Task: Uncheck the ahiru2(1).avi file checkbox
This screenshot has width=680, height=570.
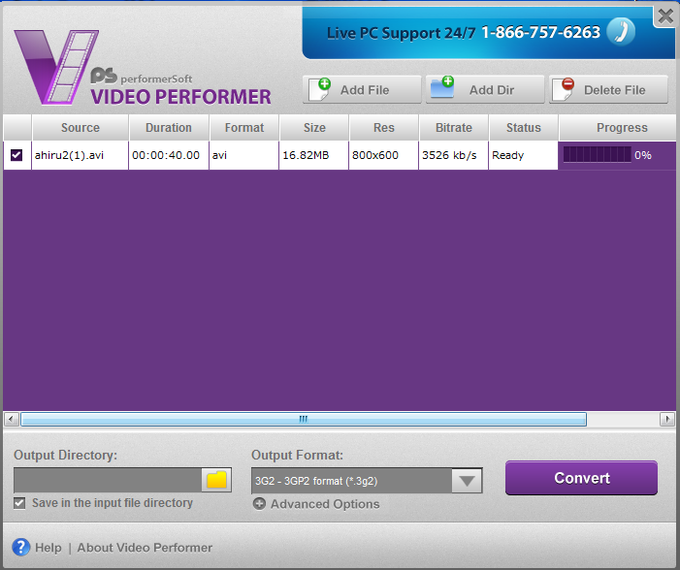Action: click(x=16, y=155)
